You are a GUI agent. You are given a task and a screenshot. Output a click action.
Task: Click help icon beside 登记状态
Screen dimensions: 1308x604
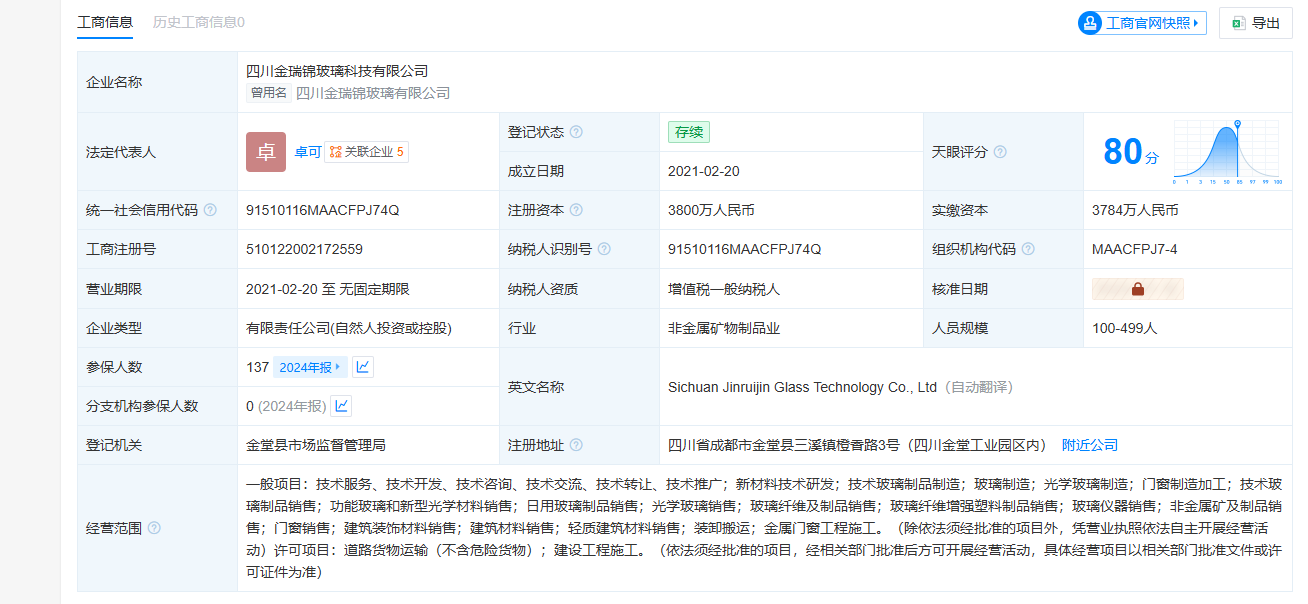coord(577,132)
